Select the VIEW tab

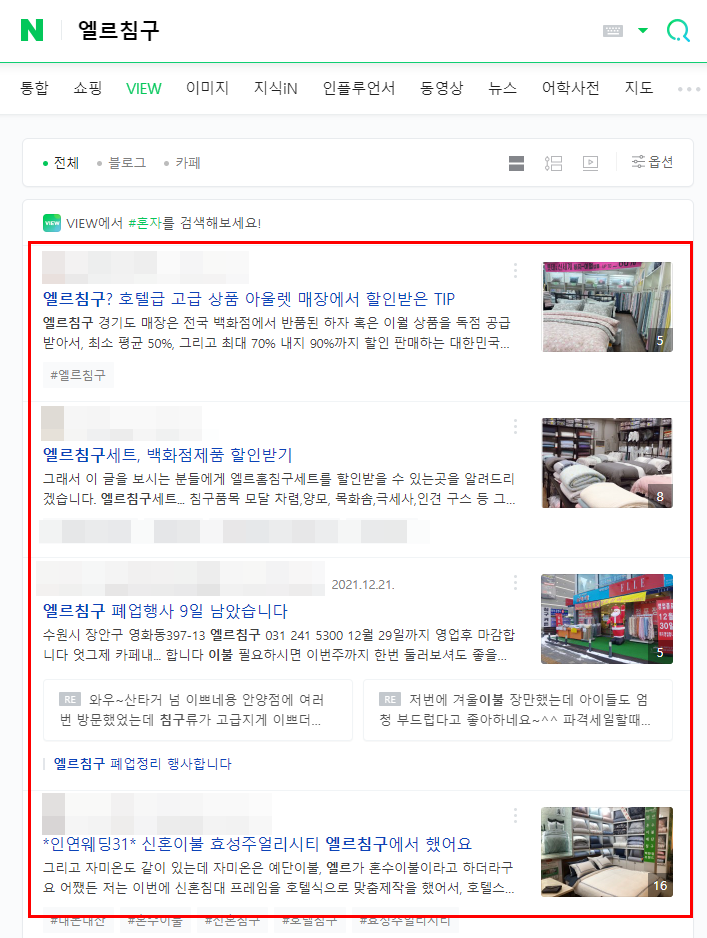(144, 89)
